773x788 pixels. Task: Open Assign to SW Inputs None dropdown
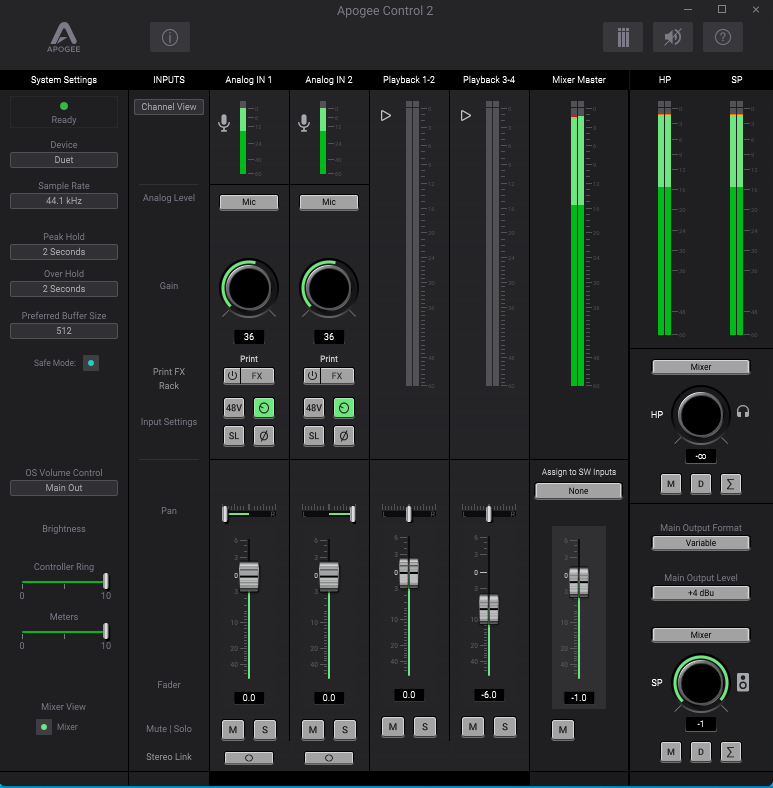[578, 491]
